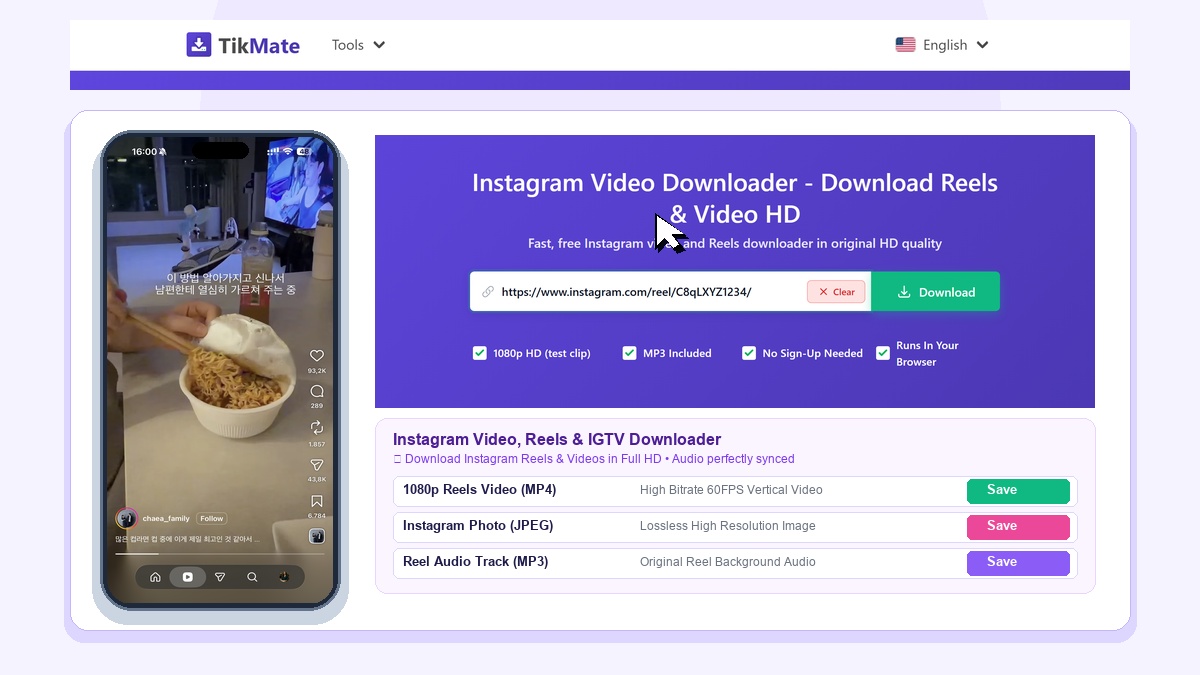Click the TikMate brand name

[x=259, y=45]
